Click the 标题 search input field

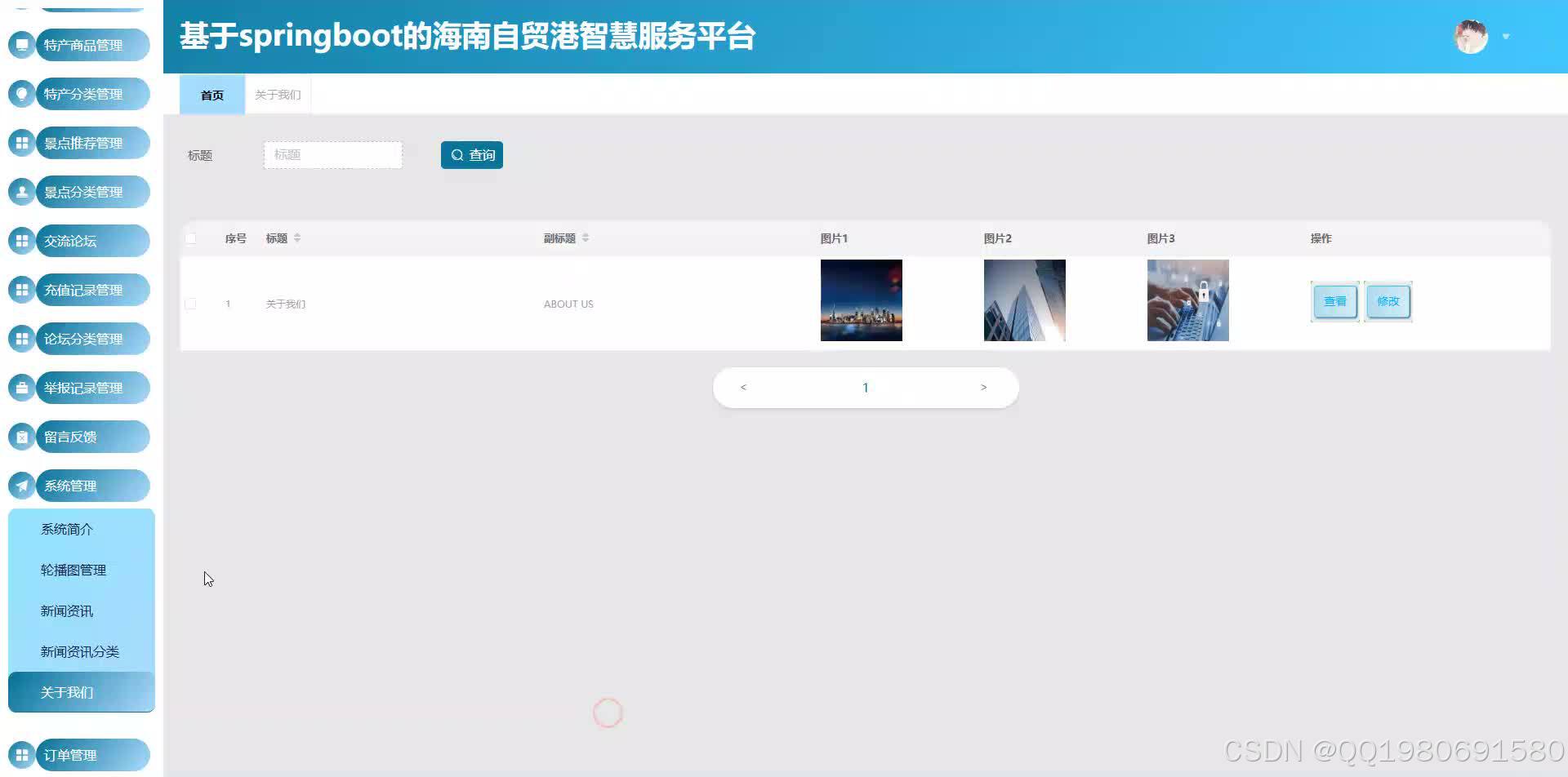click(x=332, y=154)
